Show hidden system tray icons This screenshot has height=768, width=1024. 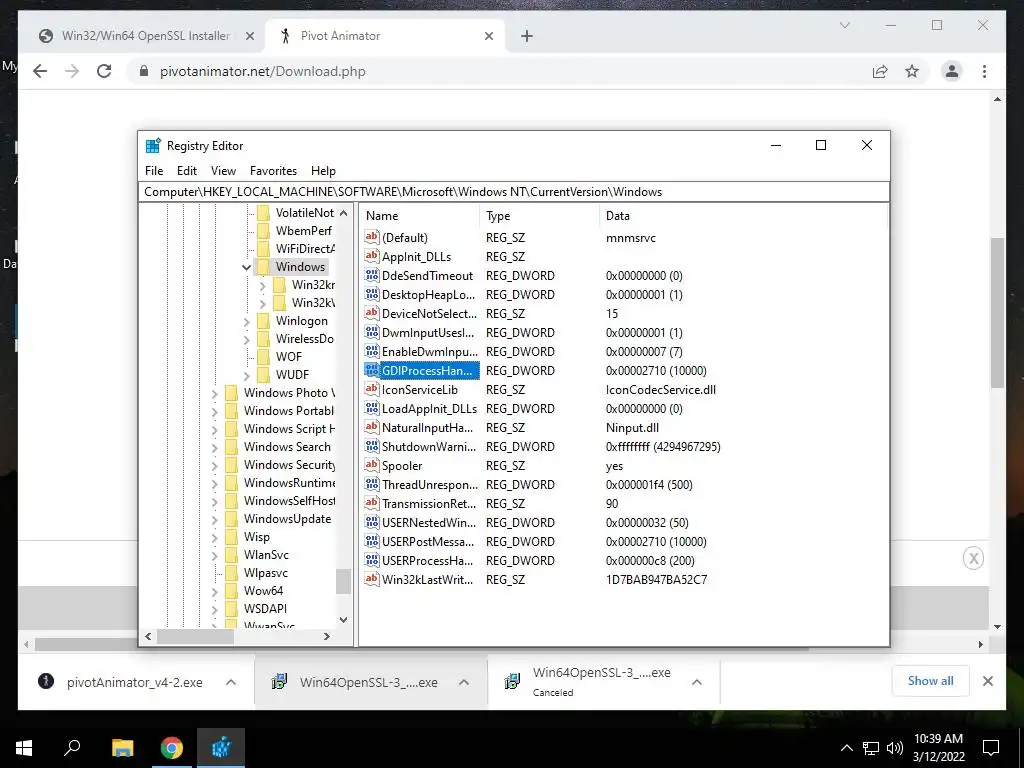(x=846, y=748)
